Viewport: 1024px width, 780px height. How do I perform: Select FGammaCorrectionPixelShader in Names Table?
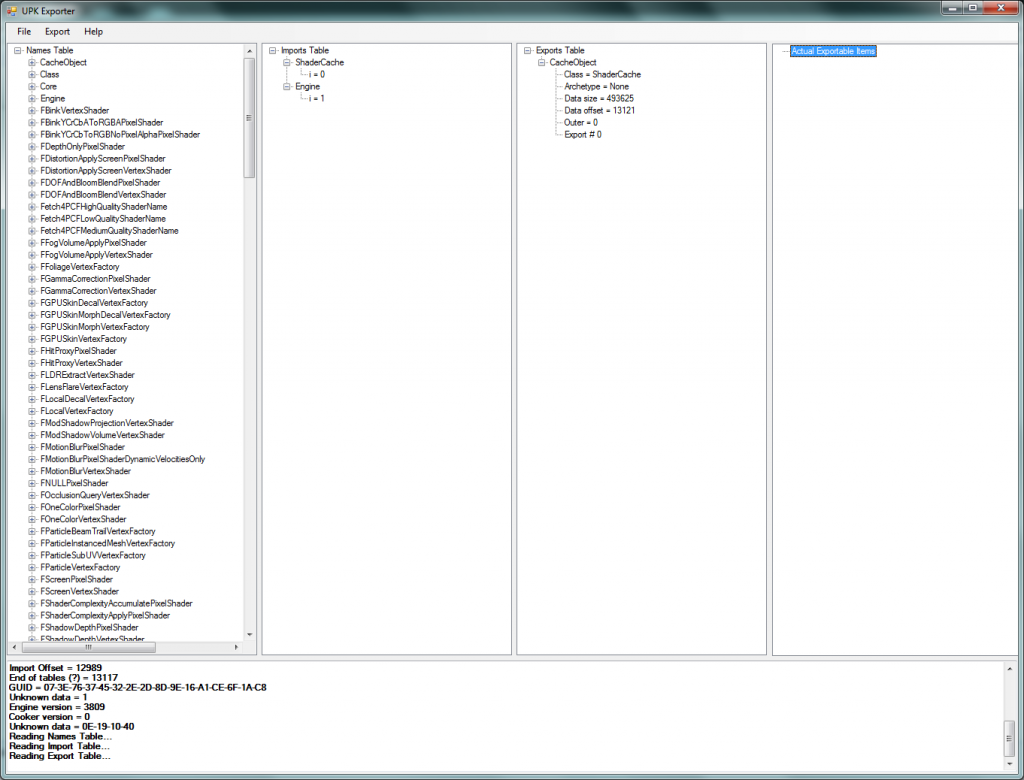tap(95, 279)
